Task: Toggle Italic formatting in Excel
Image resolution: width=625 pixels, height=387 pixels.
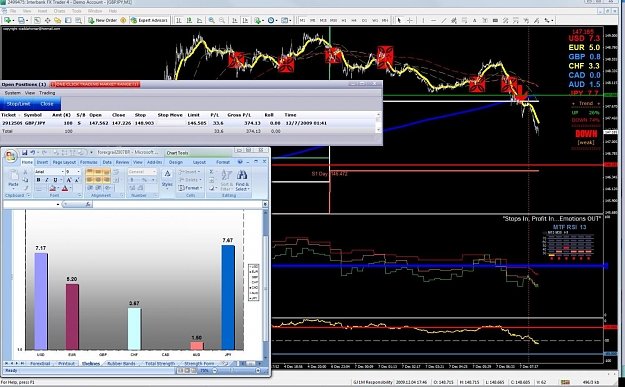Action: tap(47, 180)
